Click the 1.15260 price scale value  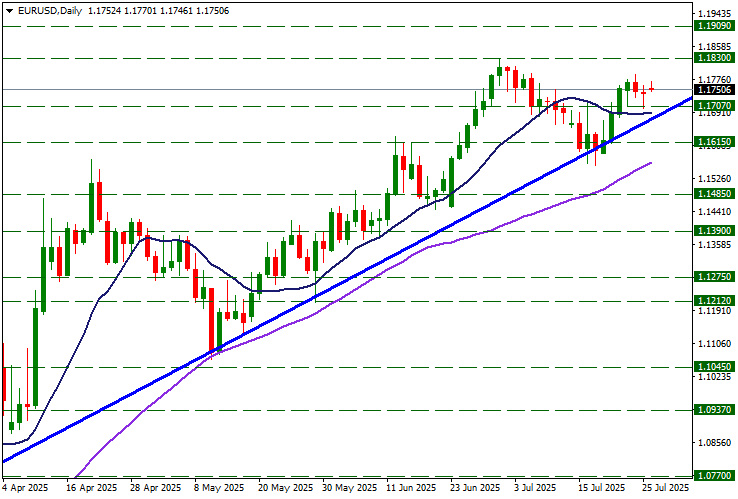point(714,178)
